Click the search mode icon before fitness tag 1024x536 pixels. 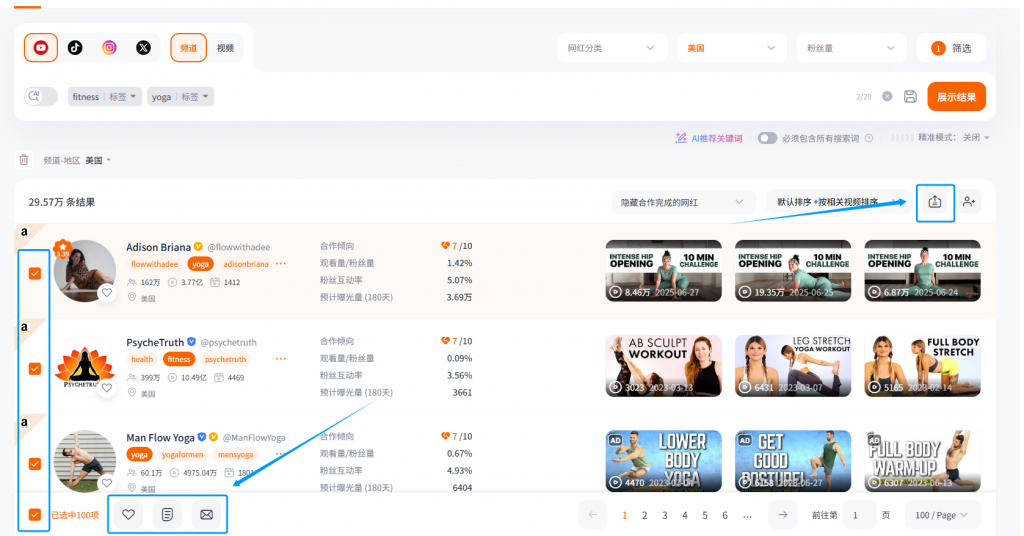tap(40, 97)
